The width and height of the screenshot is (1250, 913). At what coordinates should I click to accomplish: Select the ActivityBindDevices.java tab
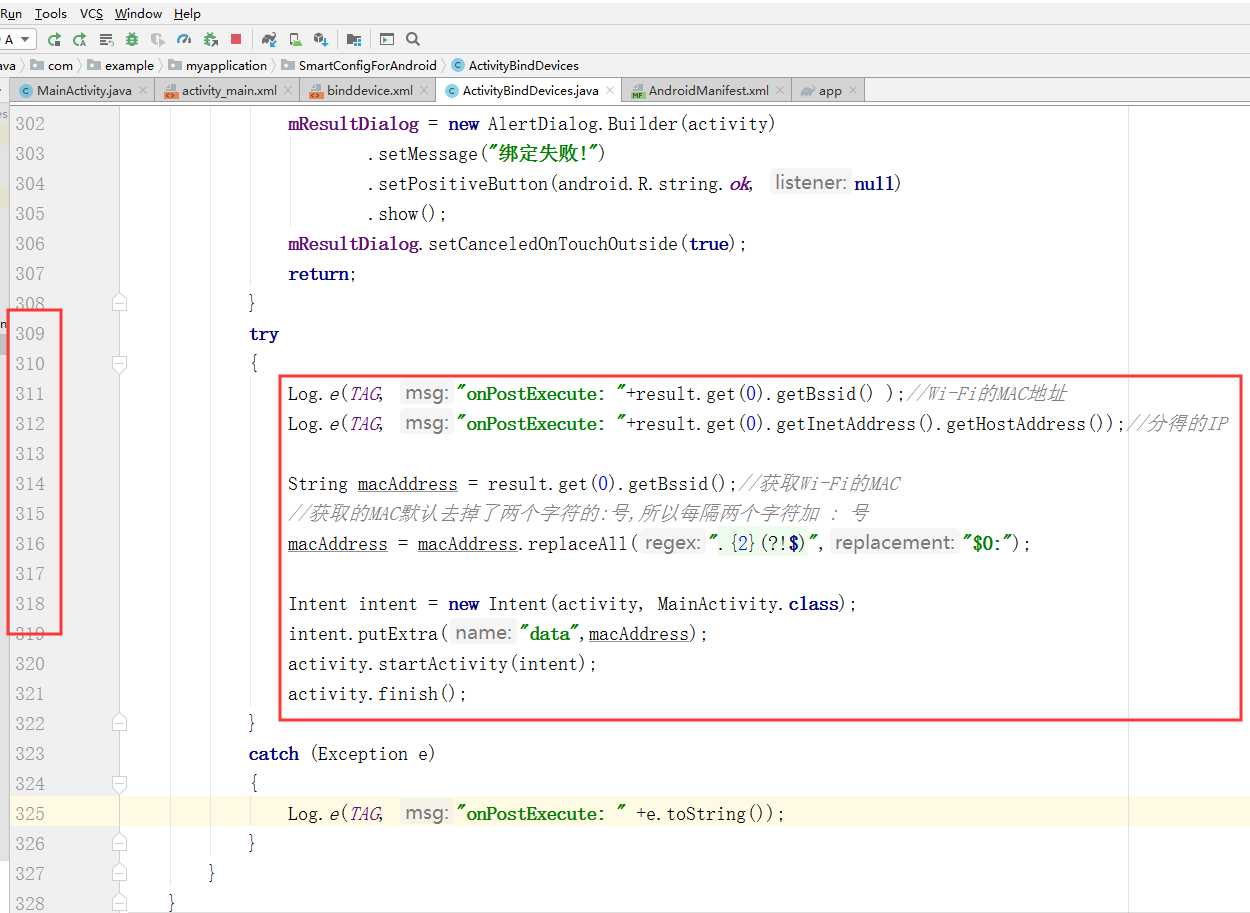tap(530, 90)
